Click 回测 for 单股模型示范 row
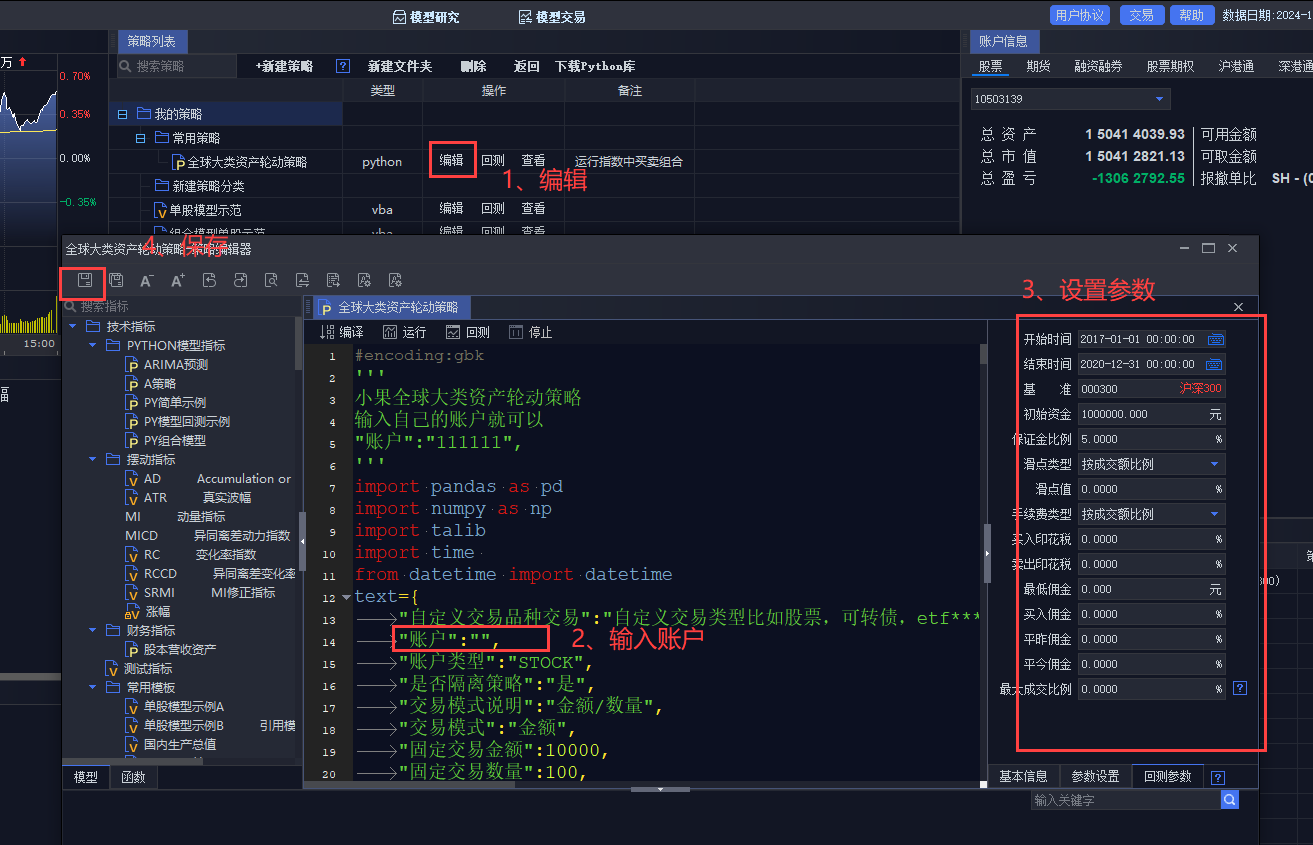 point(492,208)
